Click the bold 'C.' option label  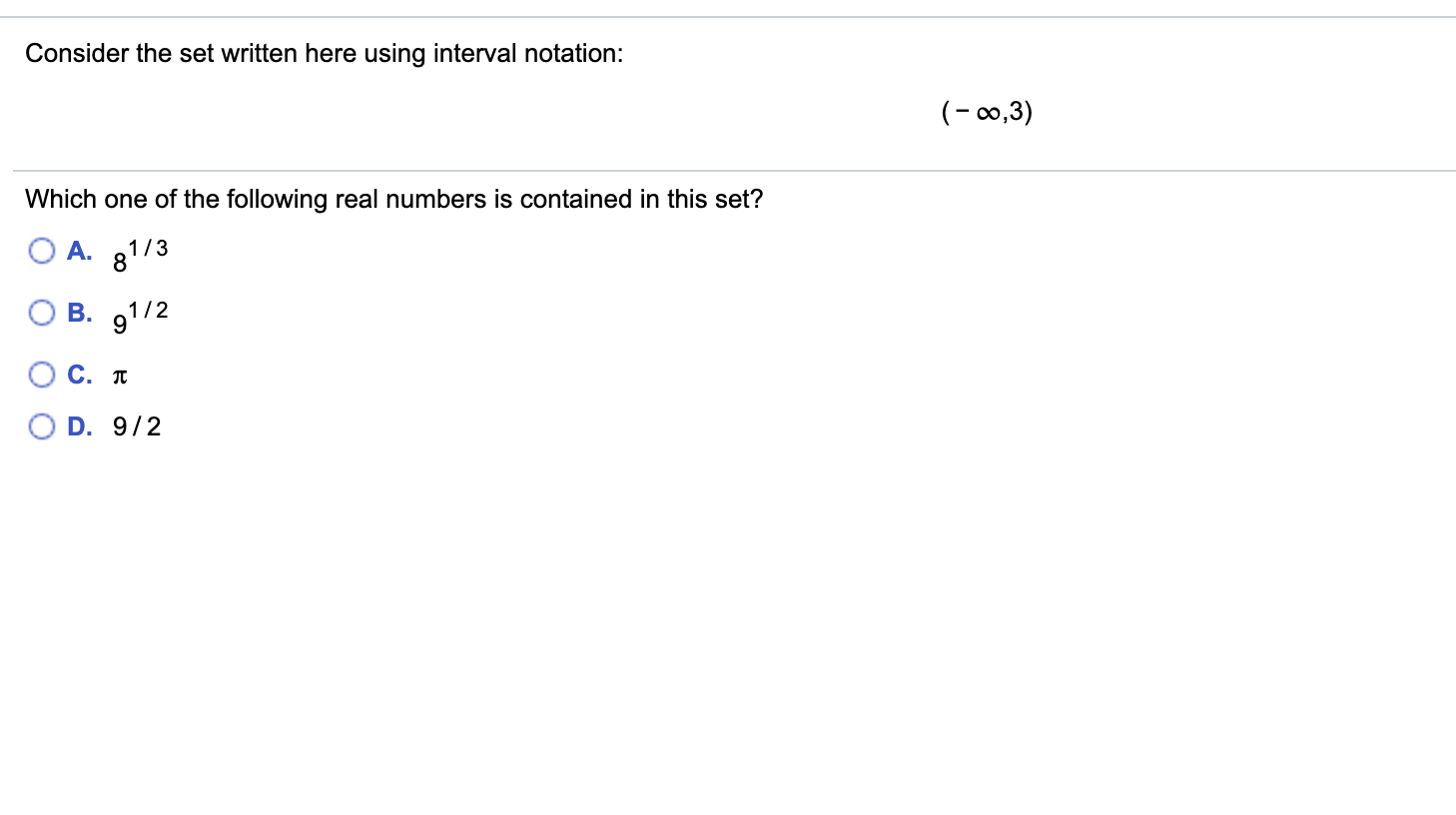pyautogui.click(x=80, y=375)
